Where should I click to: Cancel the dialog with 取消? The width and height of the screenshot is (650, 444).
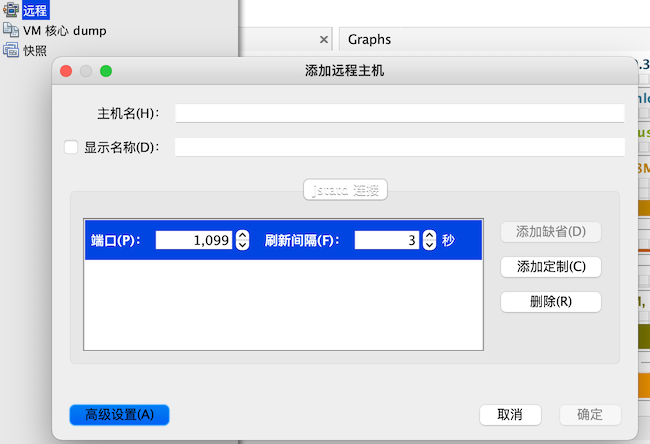[x=510, y=414]
